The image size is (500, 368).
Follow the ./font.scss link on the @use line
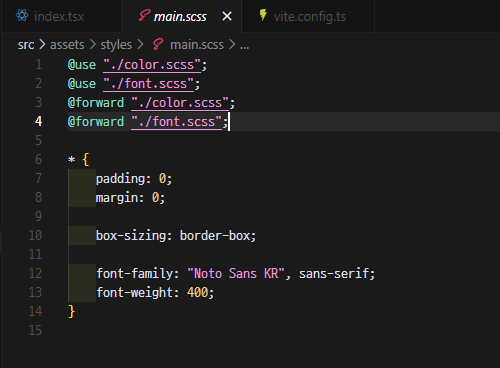[148, 84]
